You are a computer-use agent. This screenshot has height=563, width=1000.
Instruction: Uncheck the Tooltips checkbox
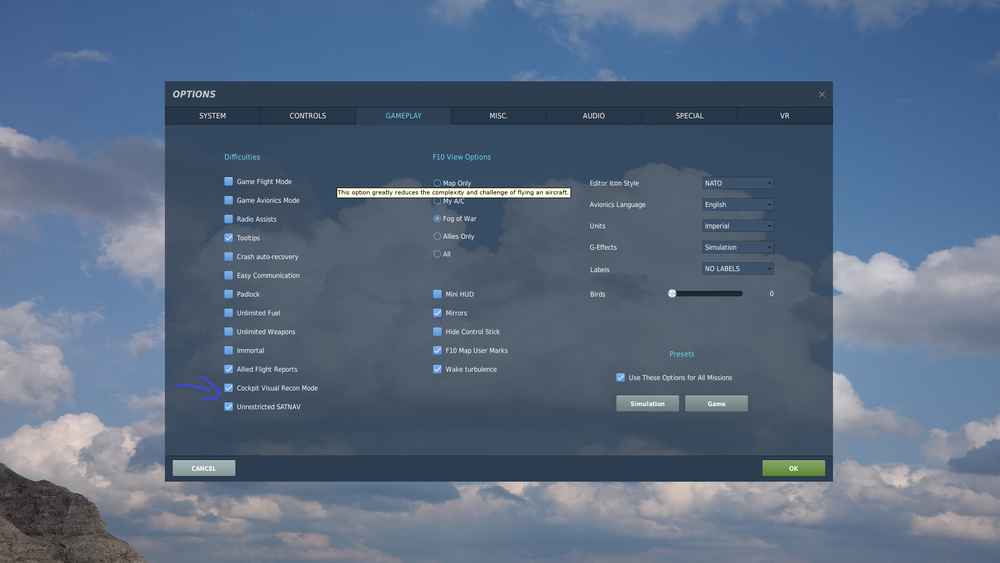point(228,238)
